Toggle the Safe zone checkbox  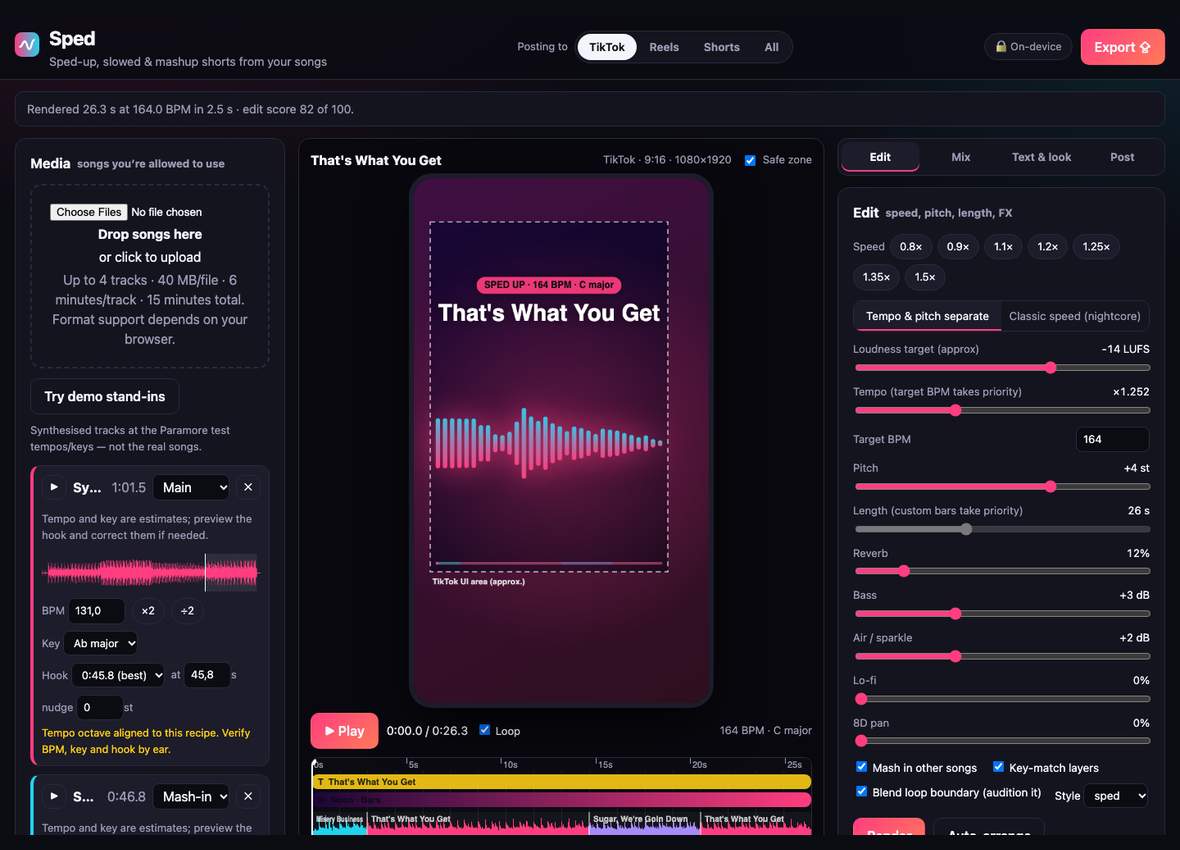point(750,160)
